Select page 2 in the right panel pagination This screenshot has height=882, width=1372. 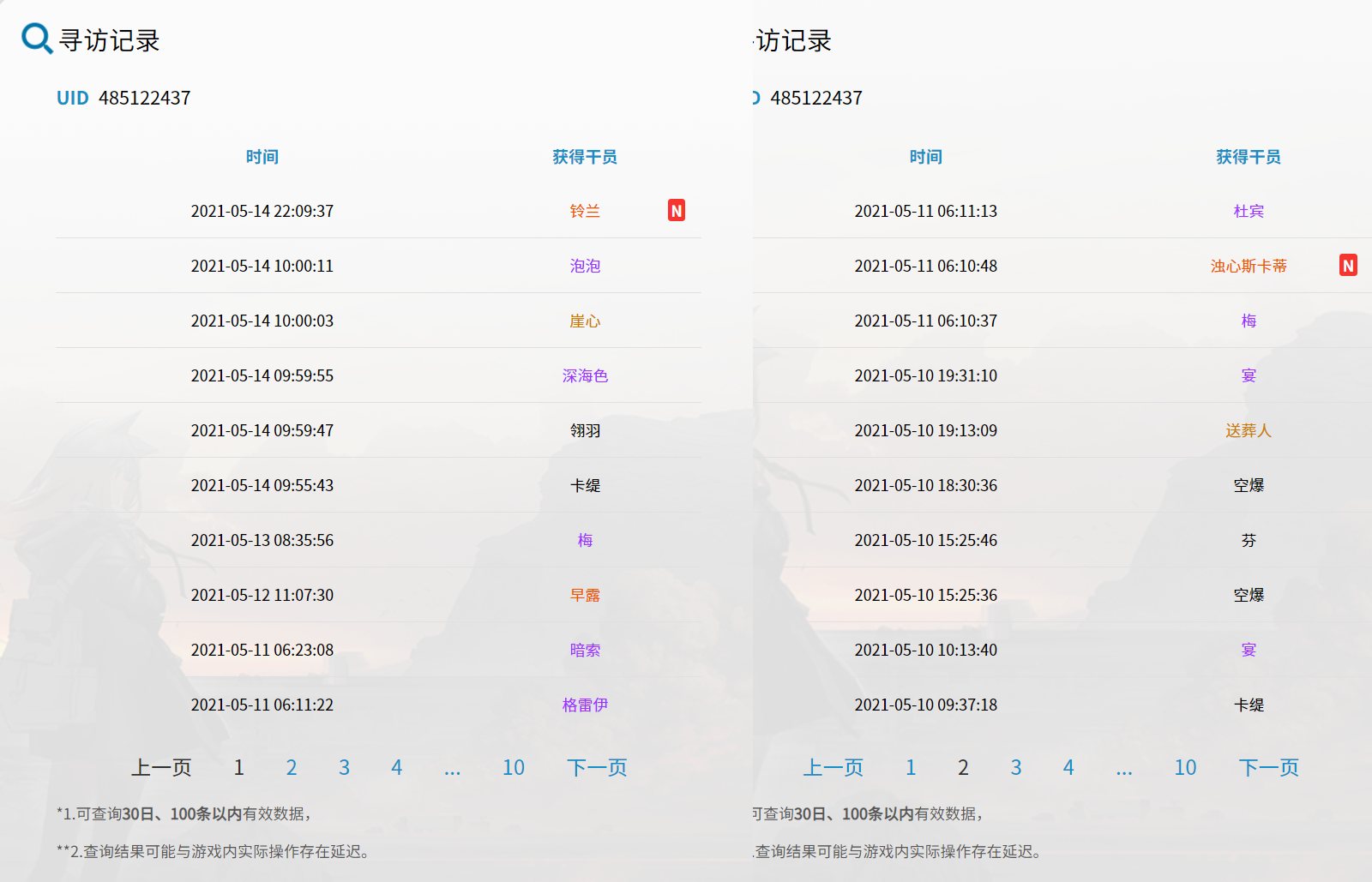963,767
